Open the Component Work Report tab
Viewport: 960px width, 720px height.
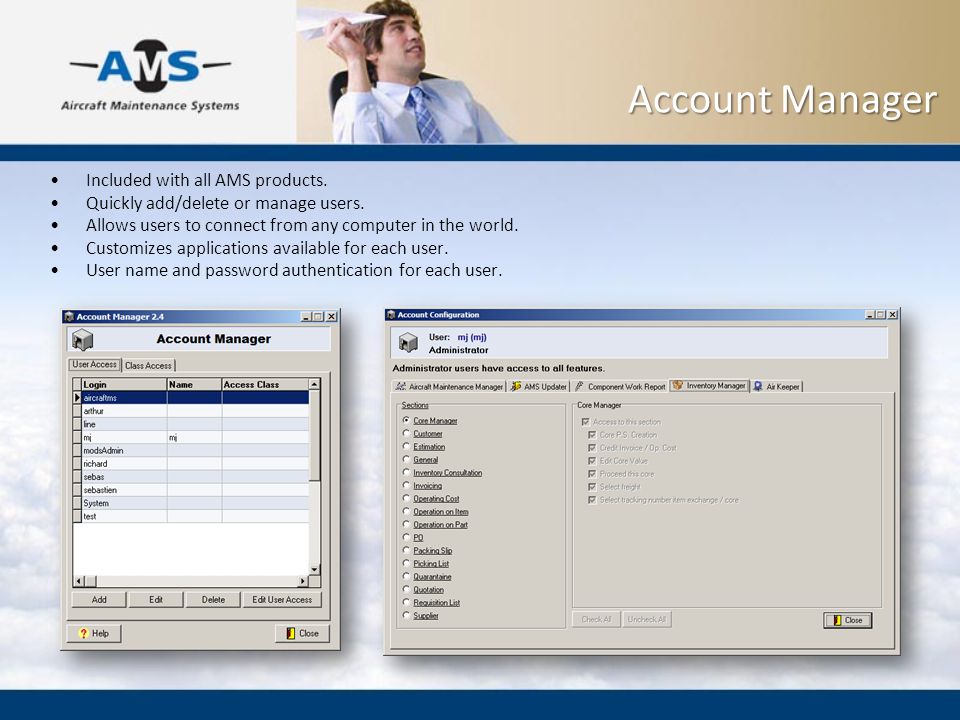tap(620, 386)
